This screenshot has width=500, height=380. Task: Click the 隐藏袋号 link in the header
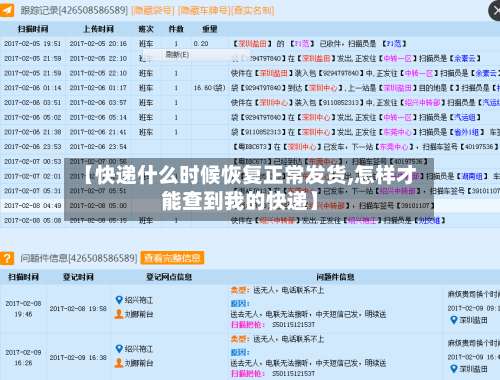(153, 10)
